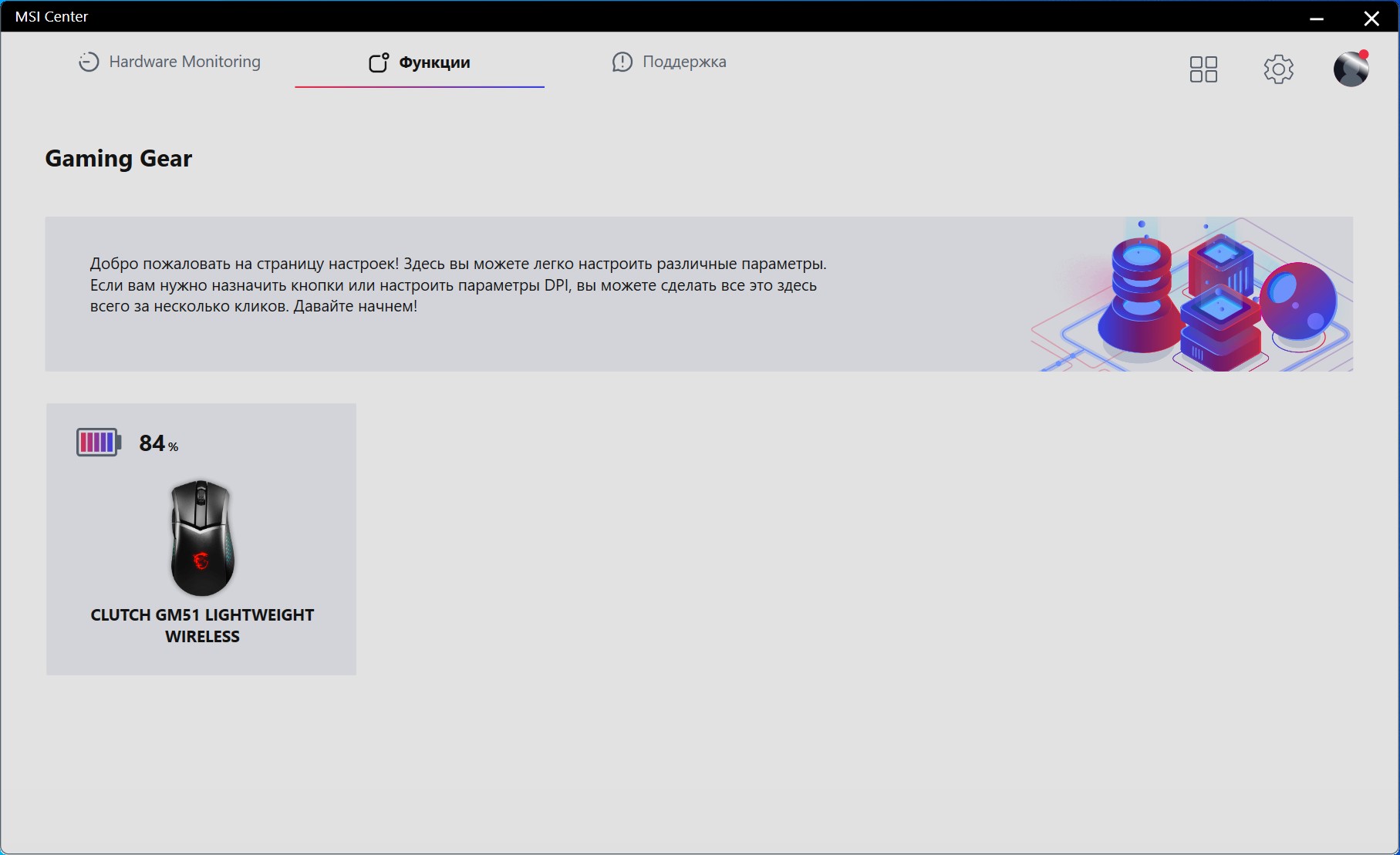Screen dimensions: 1400x855
Task: Open settings via the gear icon
Action: [1278, 69]
